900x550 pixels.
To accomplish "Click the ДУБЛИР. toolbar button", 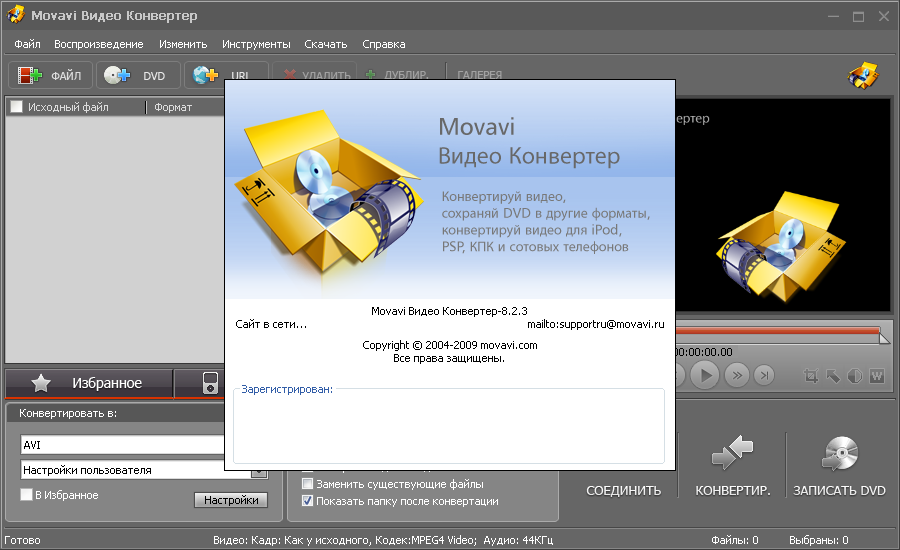I will 397,75.
